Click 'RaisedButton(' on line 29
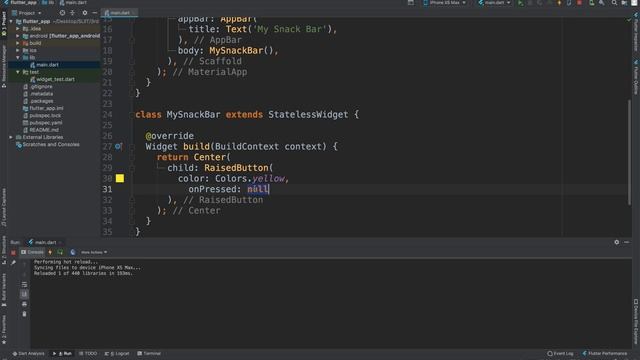This screenshot has width=640, height=360. point(239,168)
